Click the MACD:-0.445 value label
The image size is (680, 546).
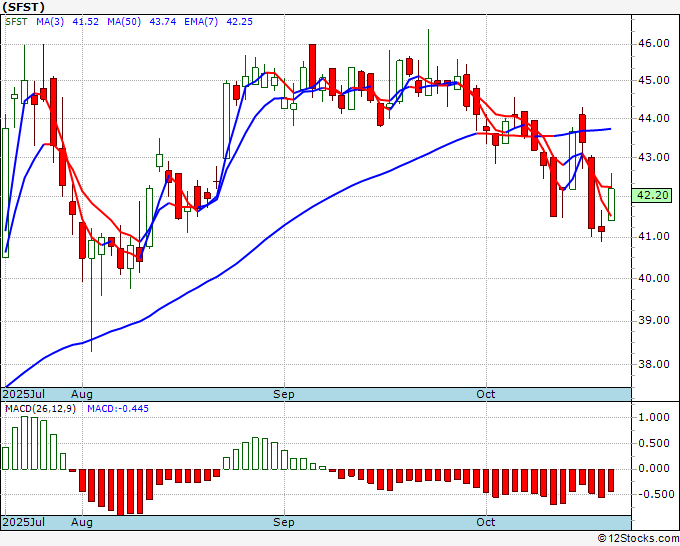click(x=118, y=409)
